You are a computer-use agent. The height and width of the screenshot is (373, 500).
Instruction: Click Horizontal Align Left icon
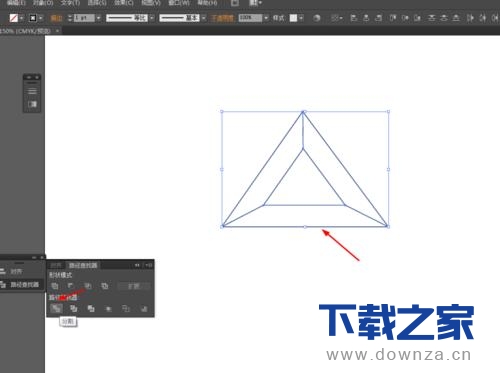coord(354,18)
